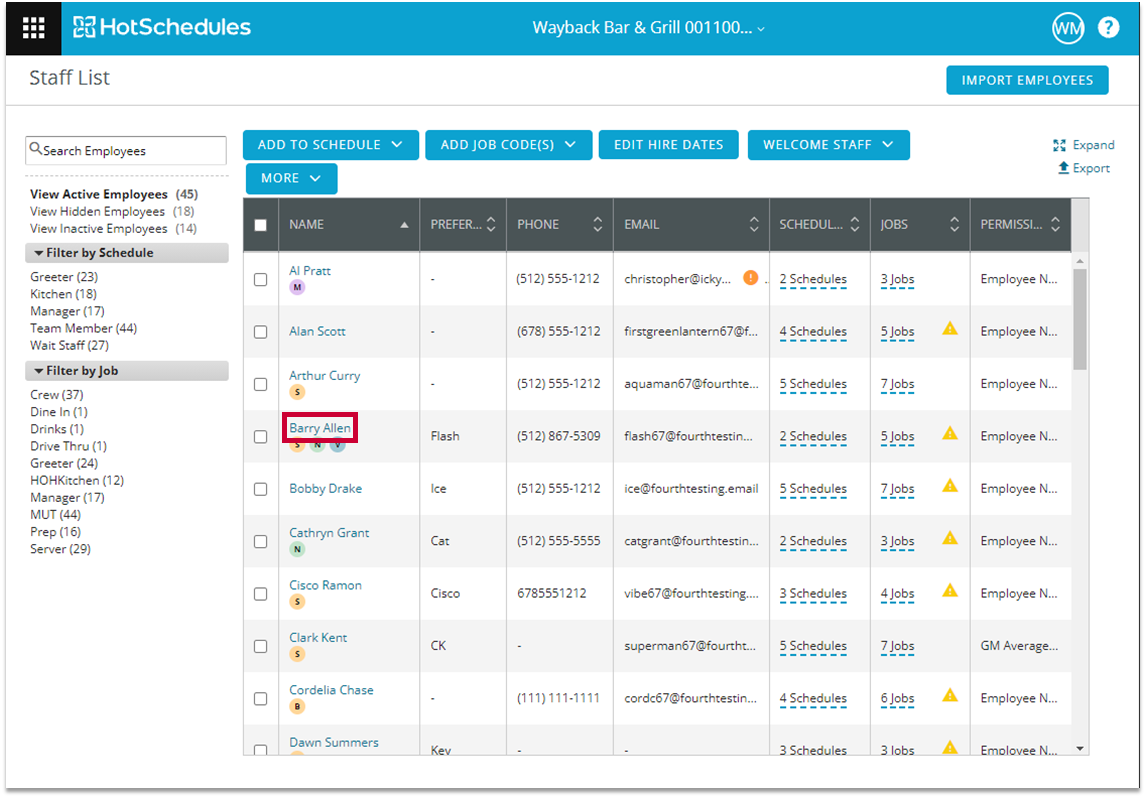Viewport: 1146px width, 798px height.
Task: Click the V badge under Barry Allen
Action: tap(337, 446)
